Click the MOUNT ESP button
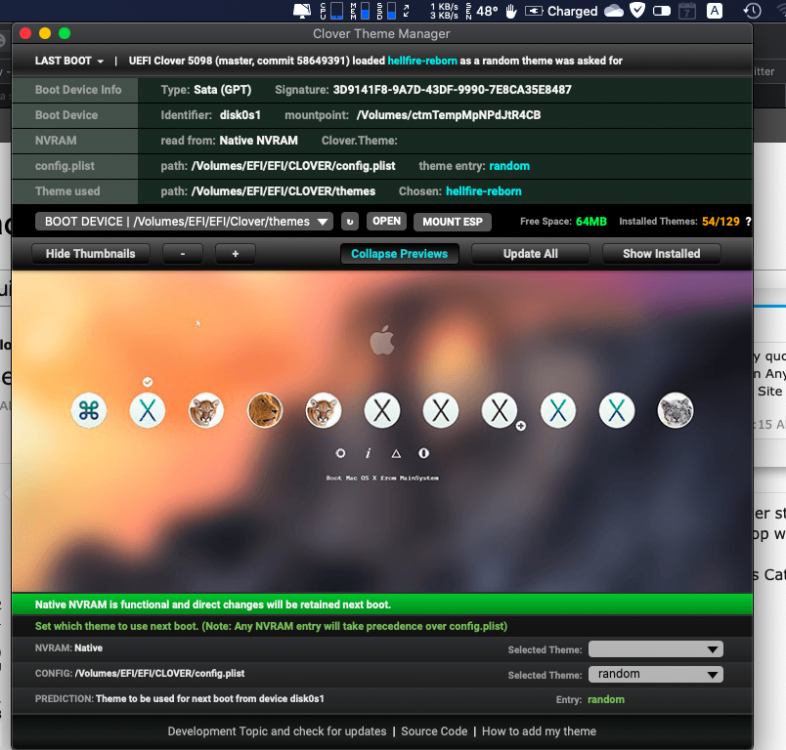 click(x=452, y=222)
